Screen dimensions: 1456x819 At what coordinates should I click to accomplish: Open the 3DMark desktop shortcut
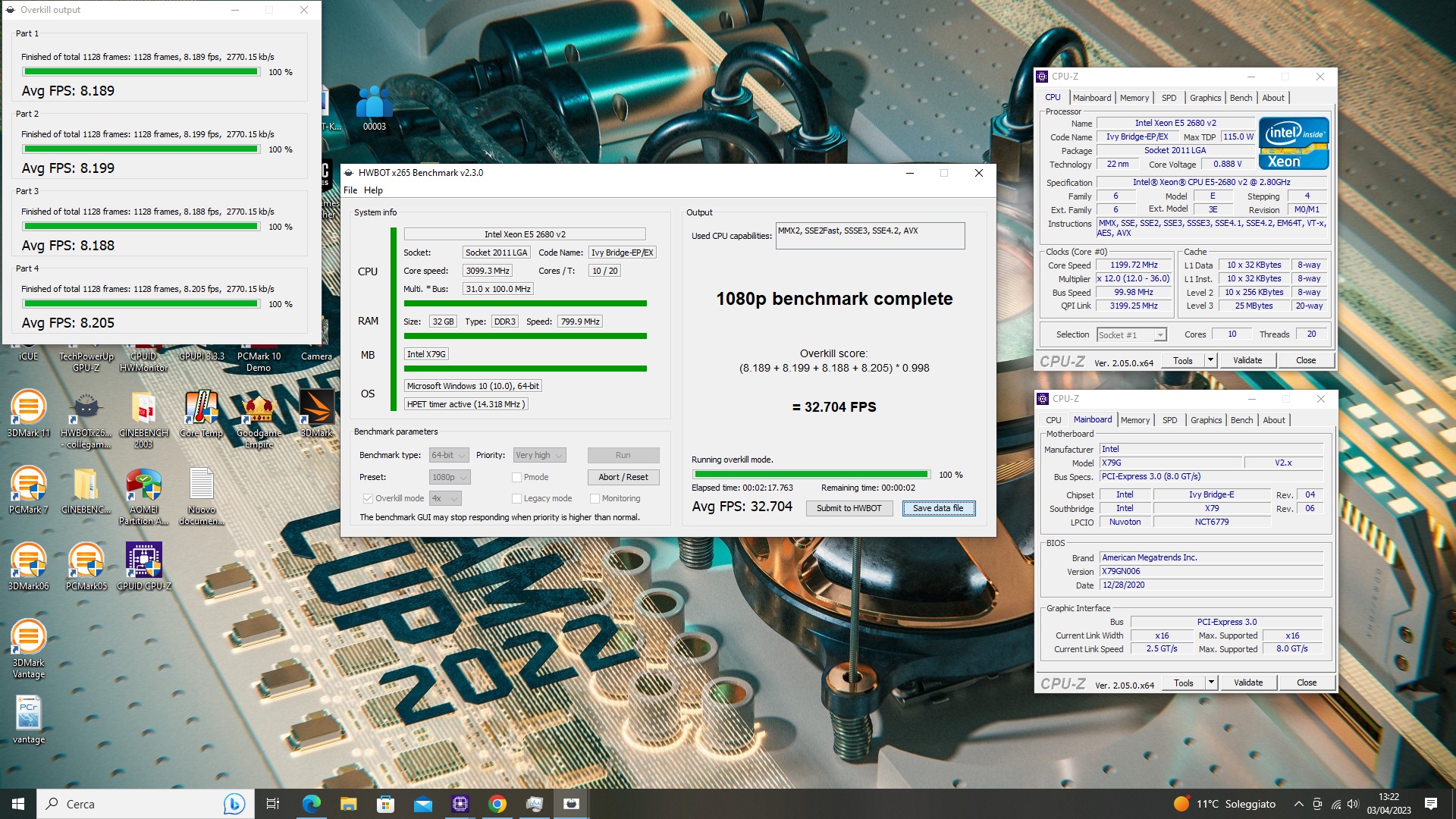(x=316, y=414)
